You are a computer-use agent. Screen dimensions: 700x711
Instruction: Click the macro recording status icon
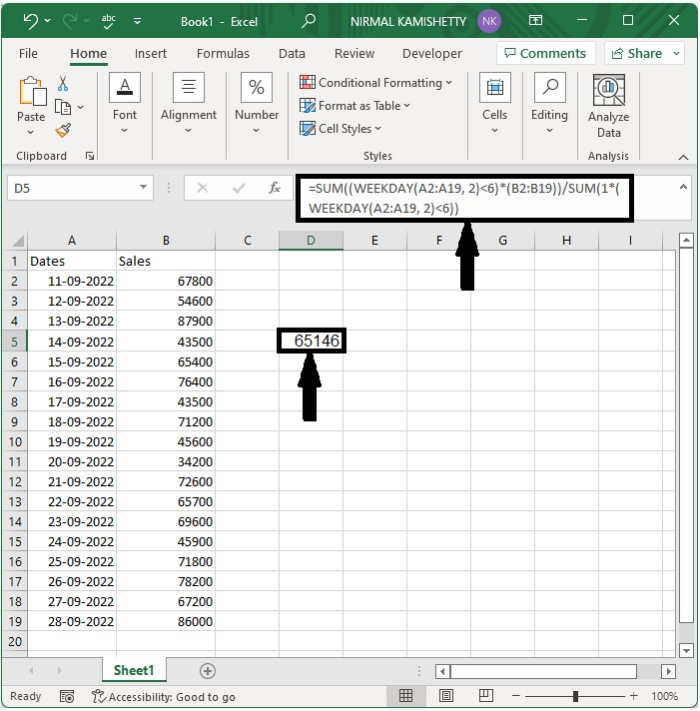click(67, 696)
